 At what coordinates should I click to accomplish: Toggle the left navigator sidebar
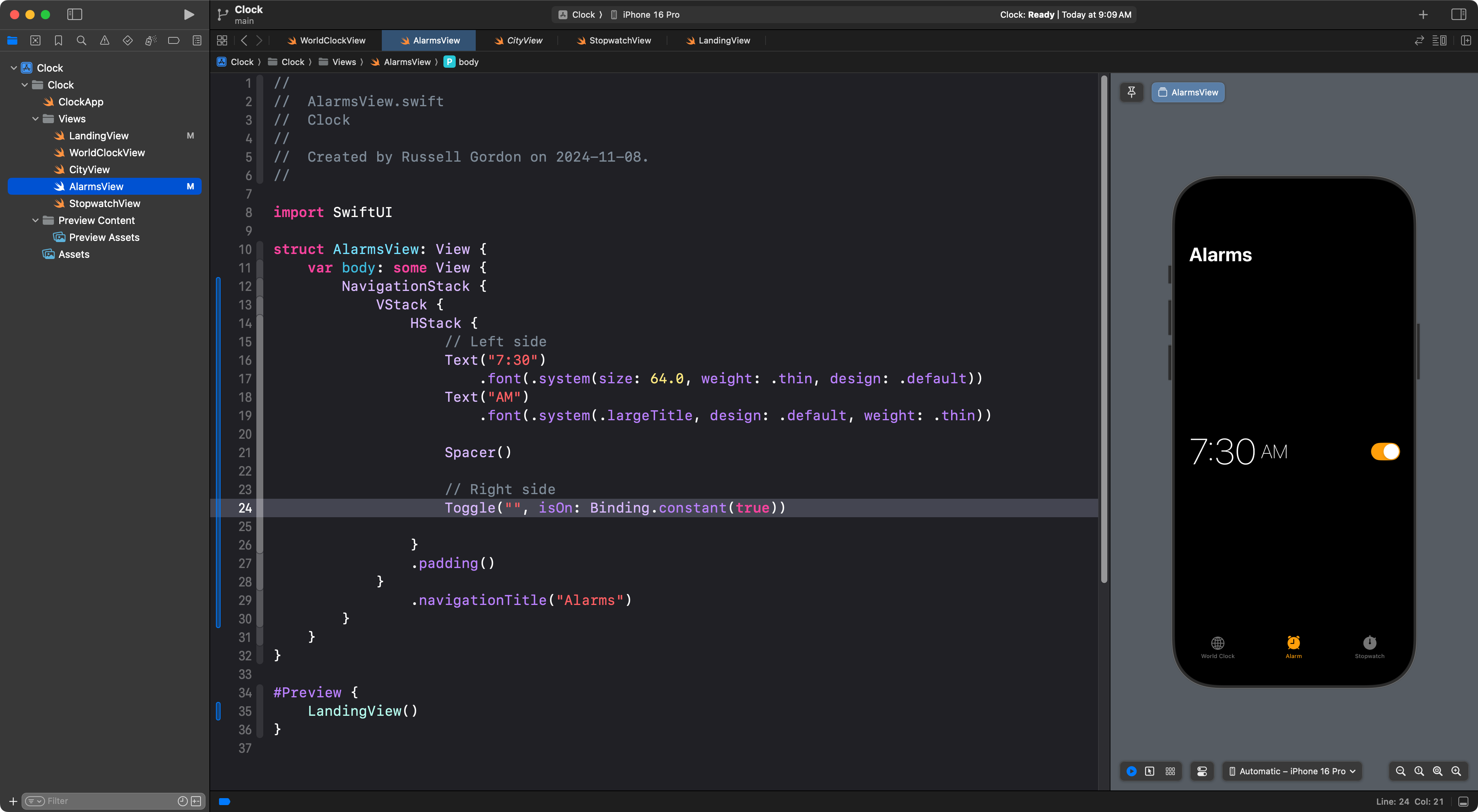(x=75, y=14)
